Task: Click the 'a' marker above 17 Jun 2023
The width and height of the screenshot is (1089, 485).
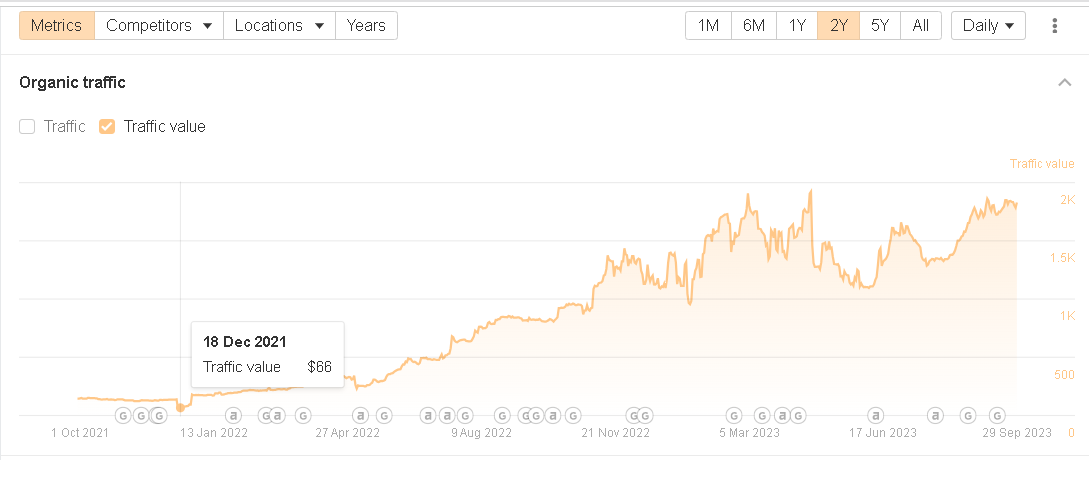Action: pyautogui.click(x=876, y=414)
